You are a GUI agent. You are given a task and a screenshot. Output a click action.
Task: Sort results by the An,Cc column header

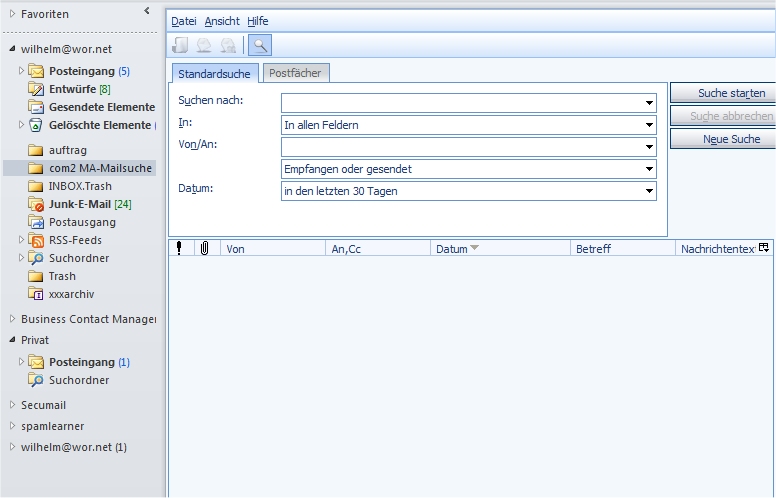click(x=378, y=249)
